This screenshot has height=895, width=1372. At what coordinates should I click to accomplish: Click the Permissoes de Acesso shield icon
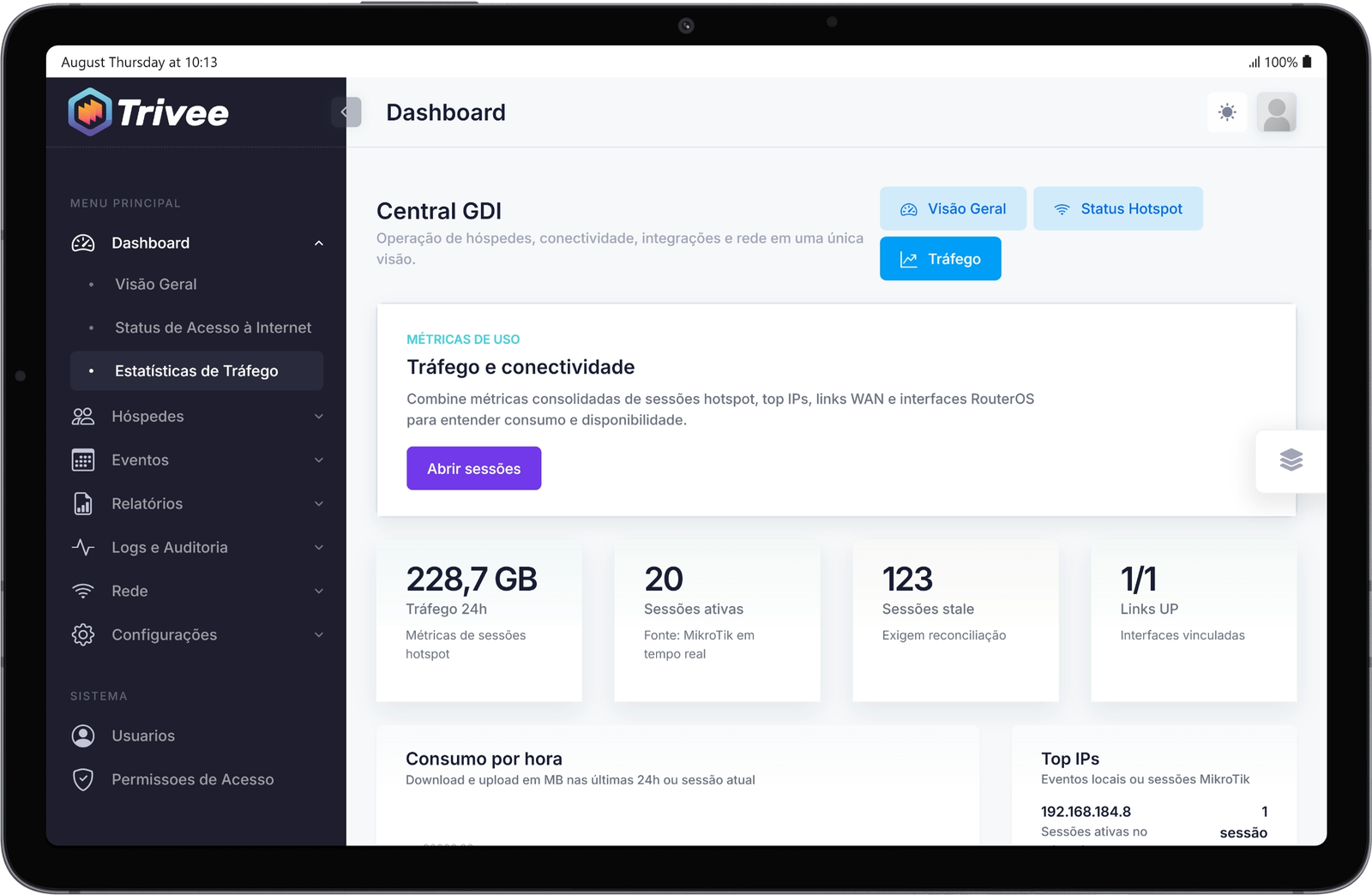click(83, 779)
